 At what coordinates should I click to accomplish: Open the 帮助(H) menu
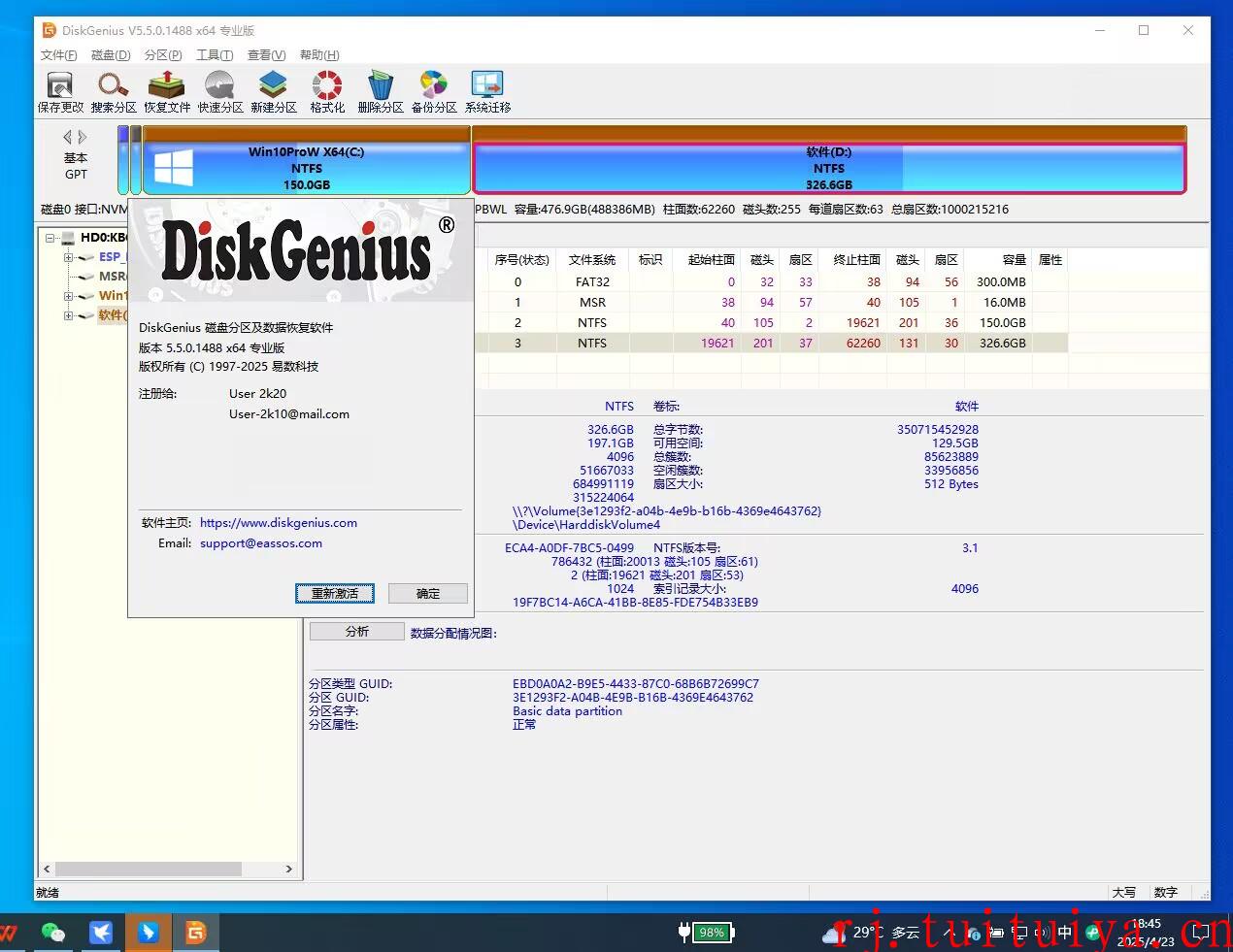click(319, 55)
